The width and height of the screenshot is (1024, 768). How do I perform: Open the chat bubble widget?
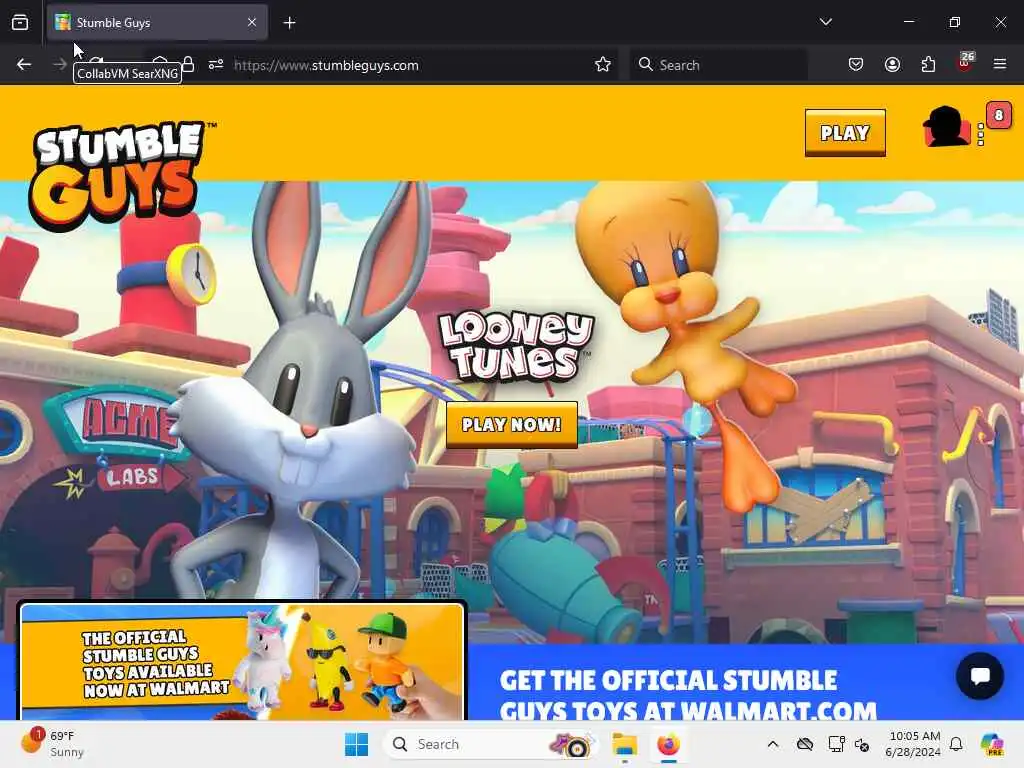point(980,676)
